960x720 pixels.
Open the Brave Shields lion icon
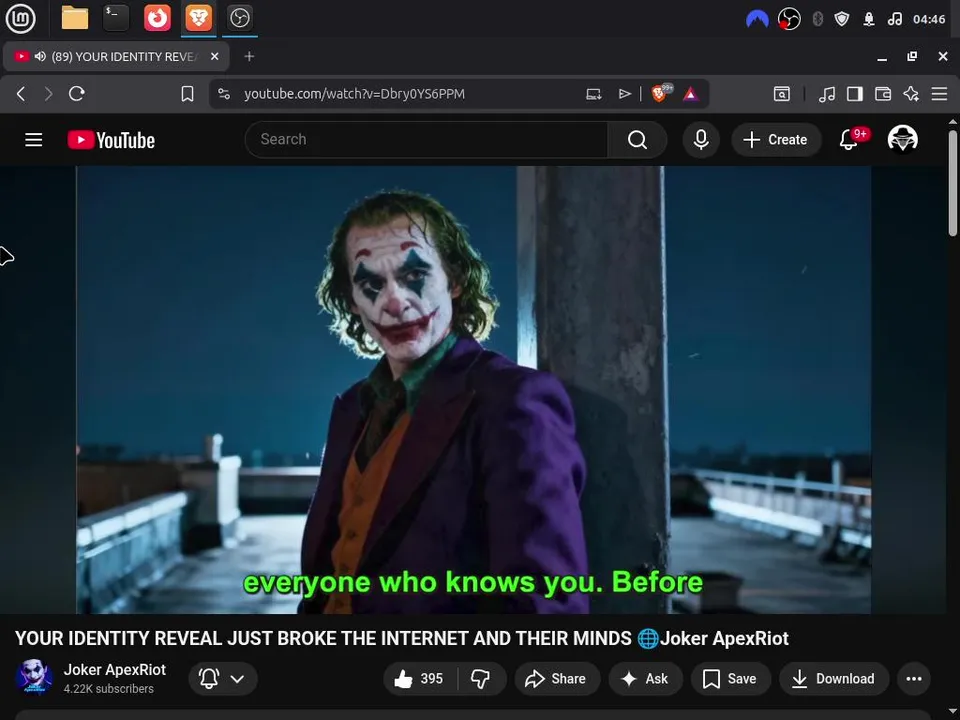660,93
